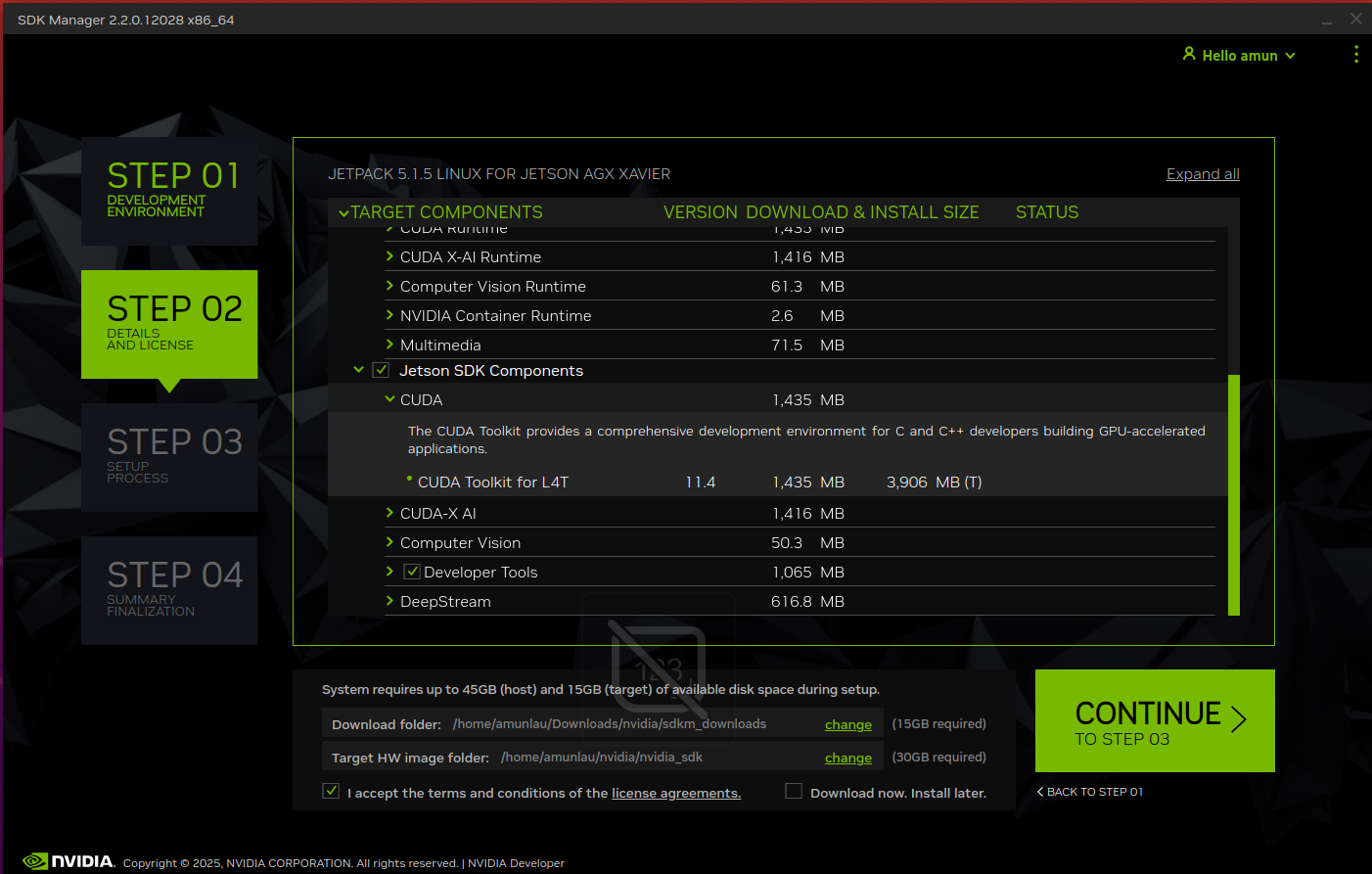Click the CUDA Toolkit version 11.4 value
Screen dimensions: 1372x874
coord(701,482)
